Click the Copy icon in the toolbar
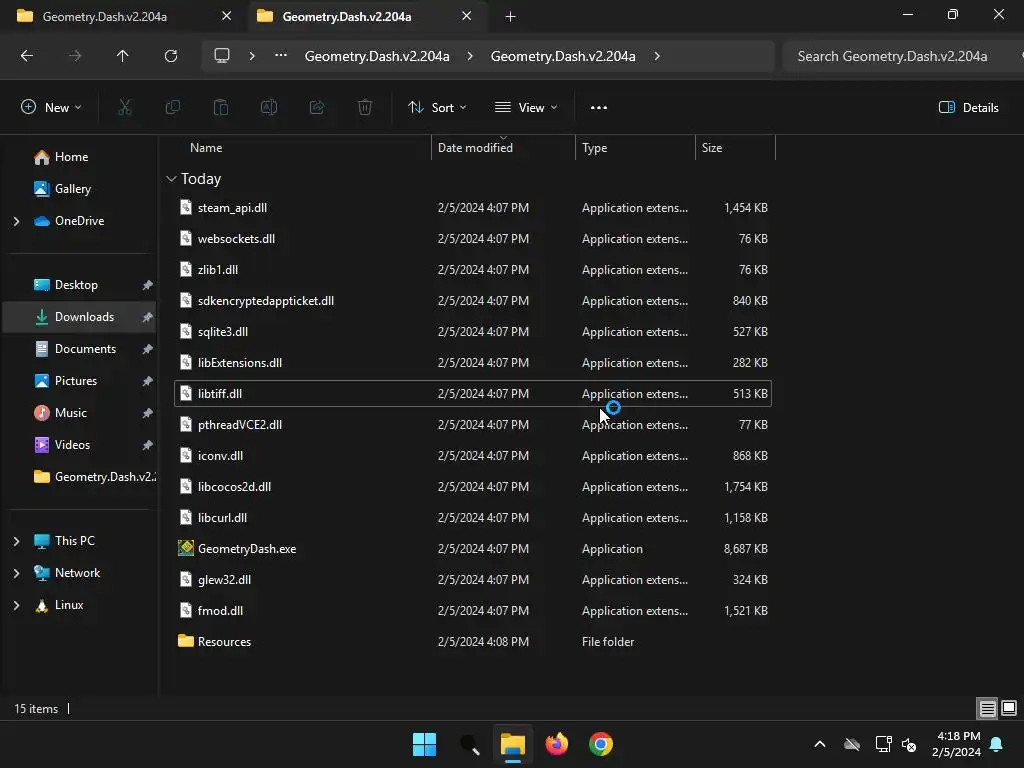Viewport: 1024px width, 768px height. tap(172, 108)
